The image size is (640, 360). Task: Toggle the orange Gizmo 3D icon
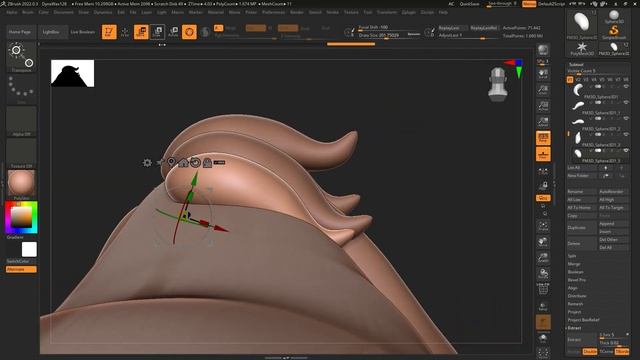point(189,32)
